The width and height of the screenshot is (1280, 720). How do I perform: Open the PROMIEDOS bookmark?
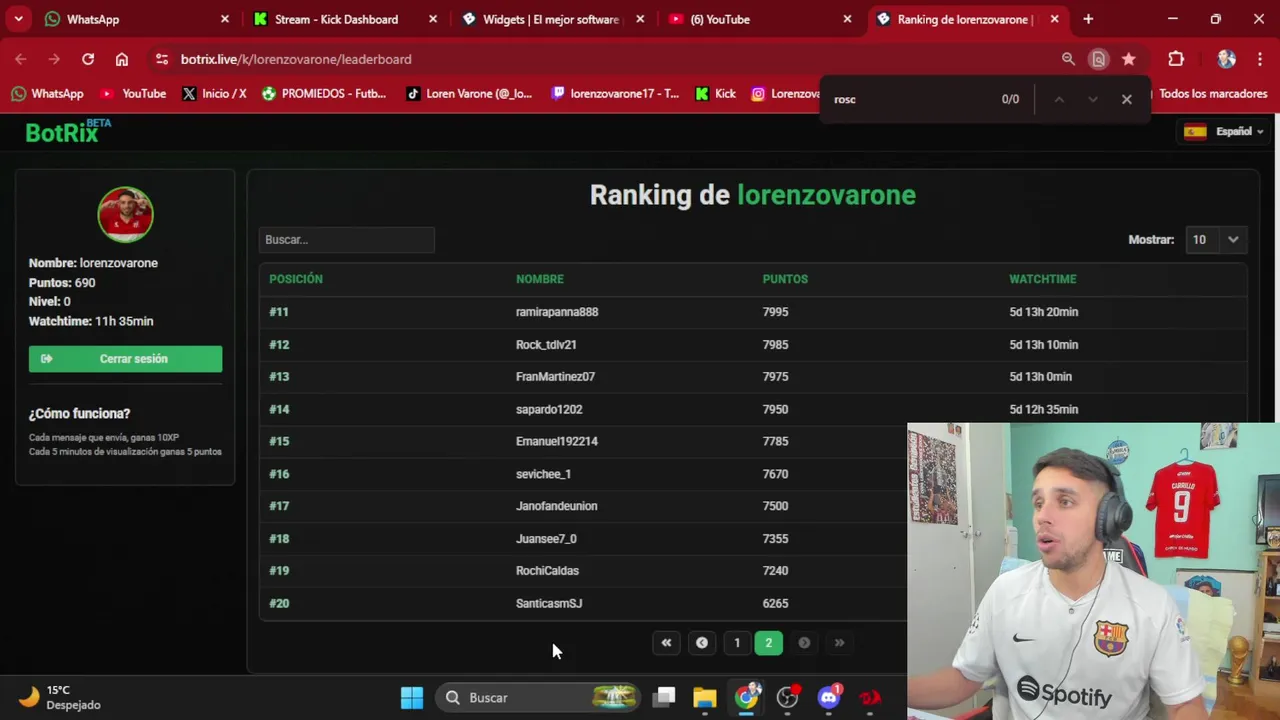click(324, 94)
